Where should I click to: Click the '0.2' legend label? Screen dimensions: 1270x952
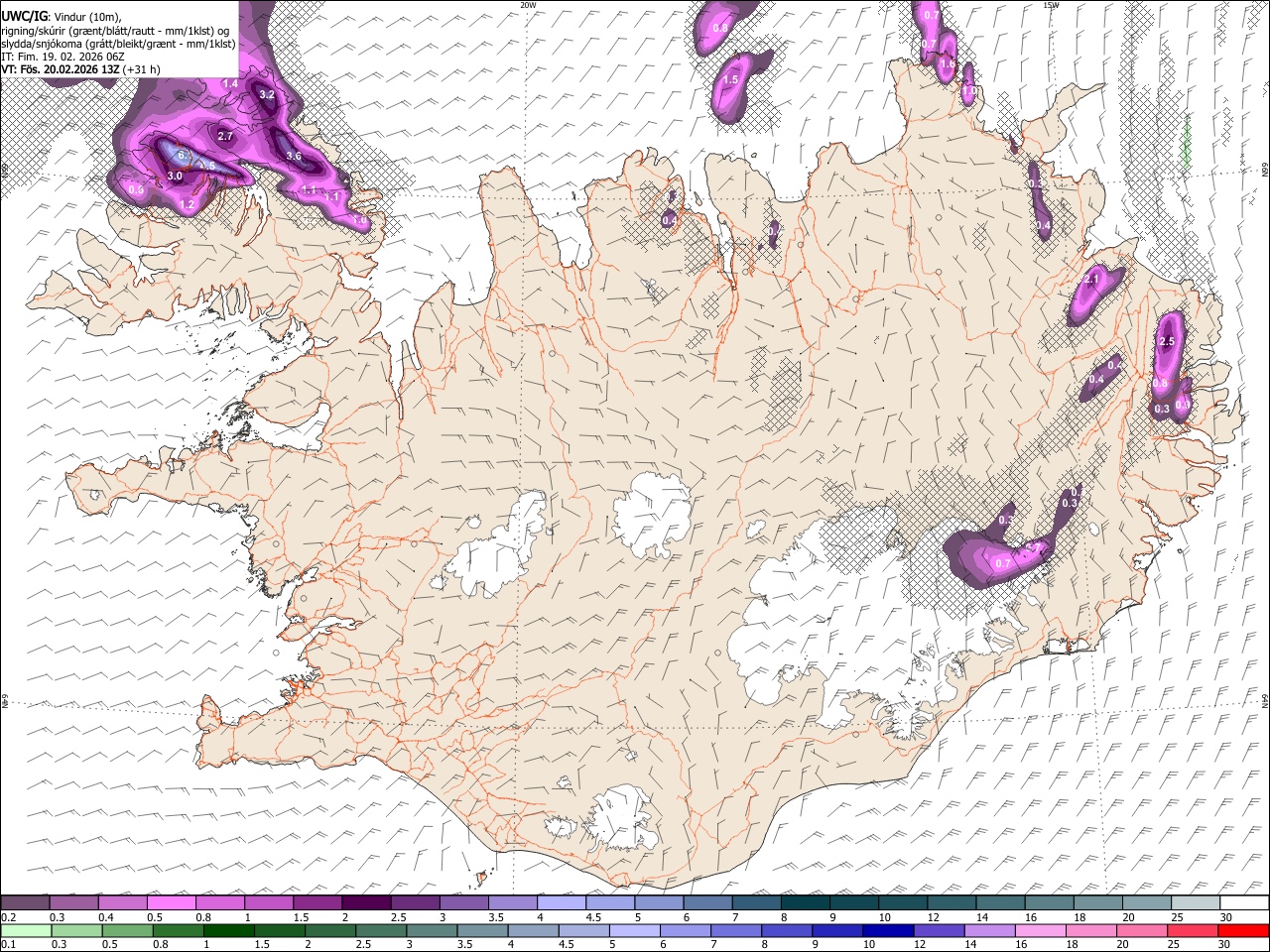click(x=8, y=918)
